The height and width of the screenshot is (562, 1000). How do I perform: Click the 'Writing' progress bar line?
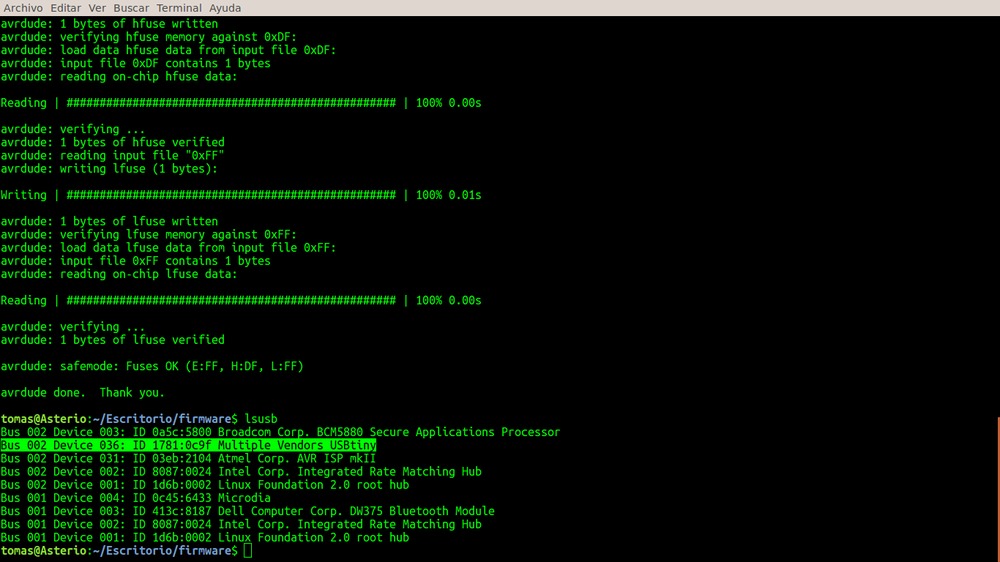(x=240, y=195)
